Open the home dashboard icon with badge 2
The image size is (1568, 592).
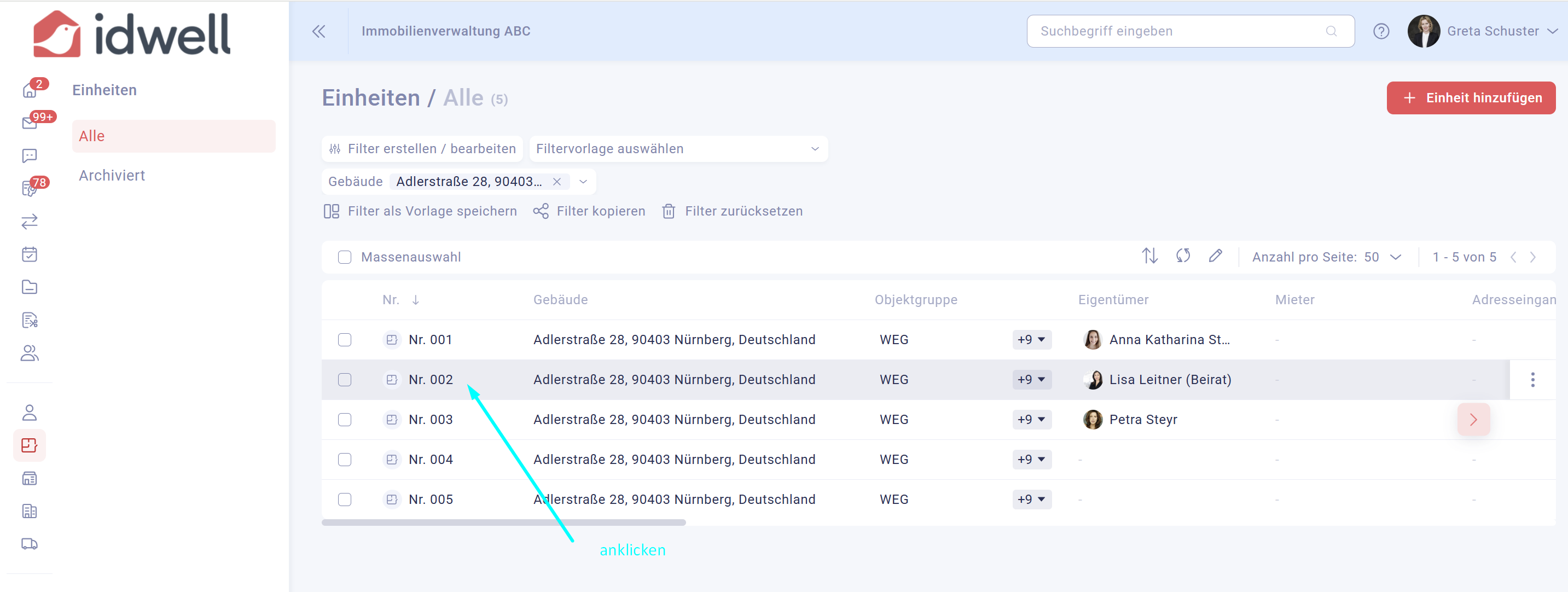pos(29,91)
